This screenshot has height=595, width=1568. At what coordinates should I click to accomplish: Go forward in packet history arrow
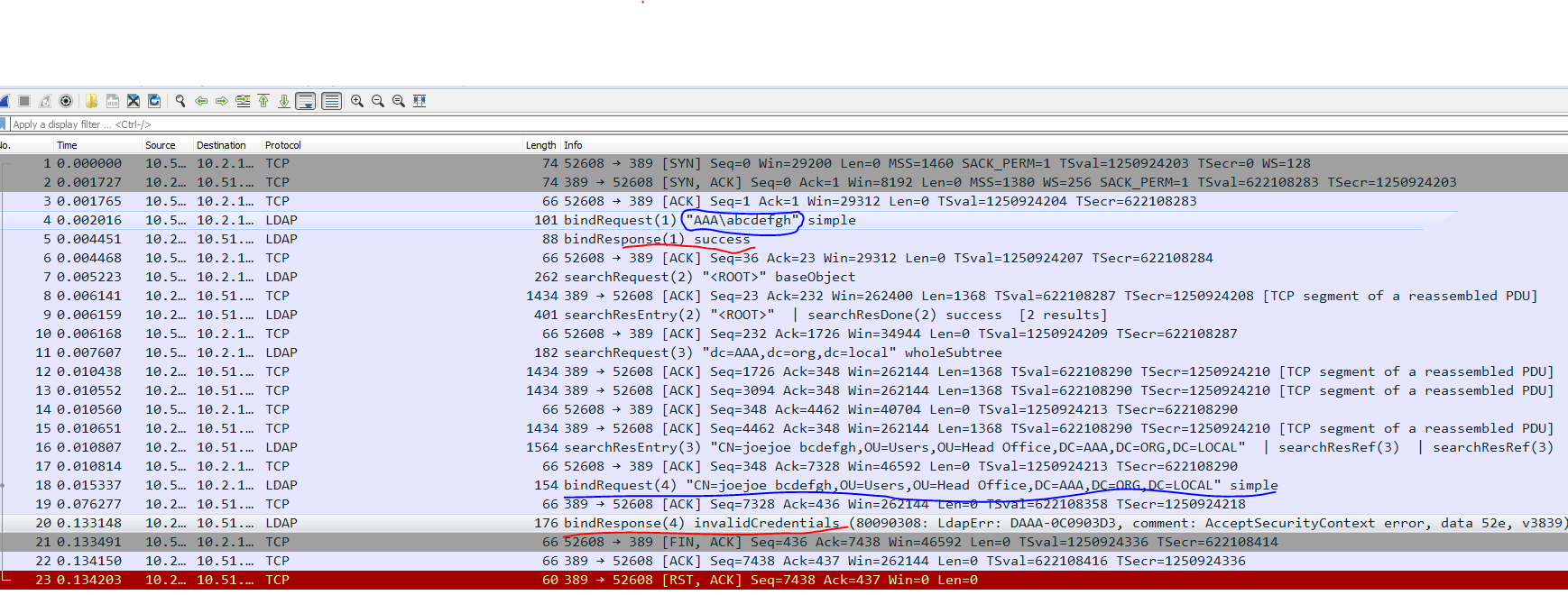222,101
